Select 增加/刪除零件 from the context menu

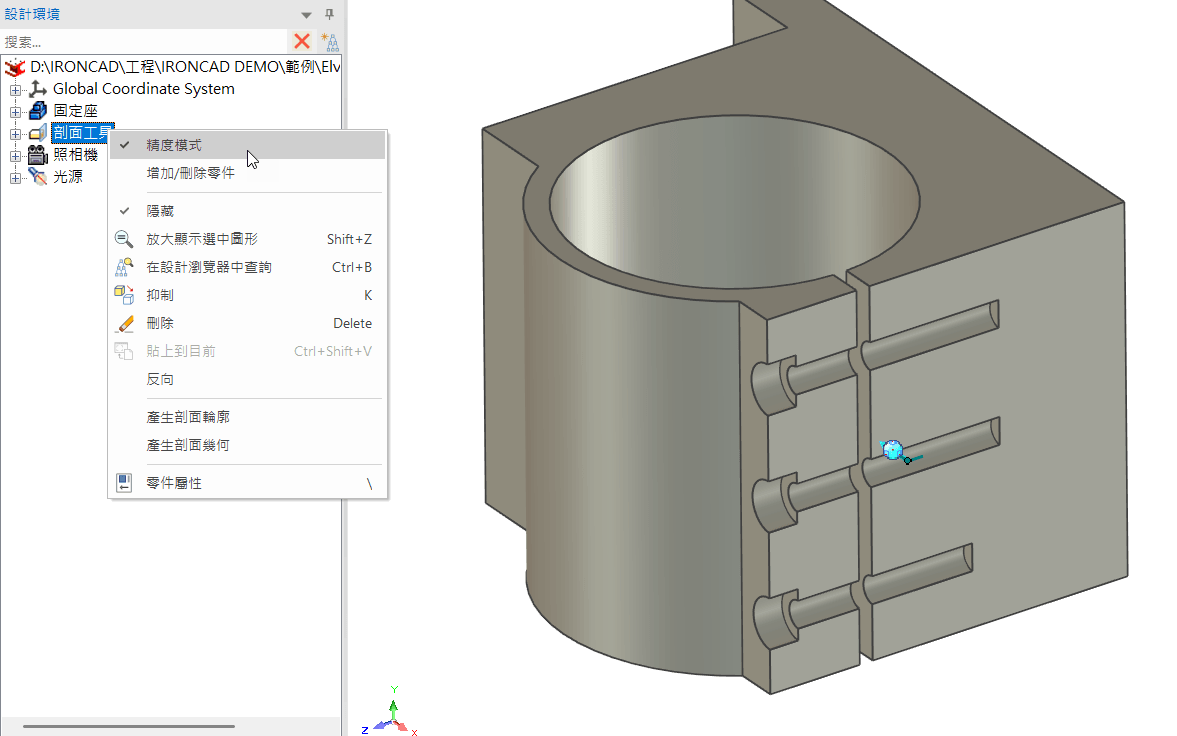(x=189, y=172)
